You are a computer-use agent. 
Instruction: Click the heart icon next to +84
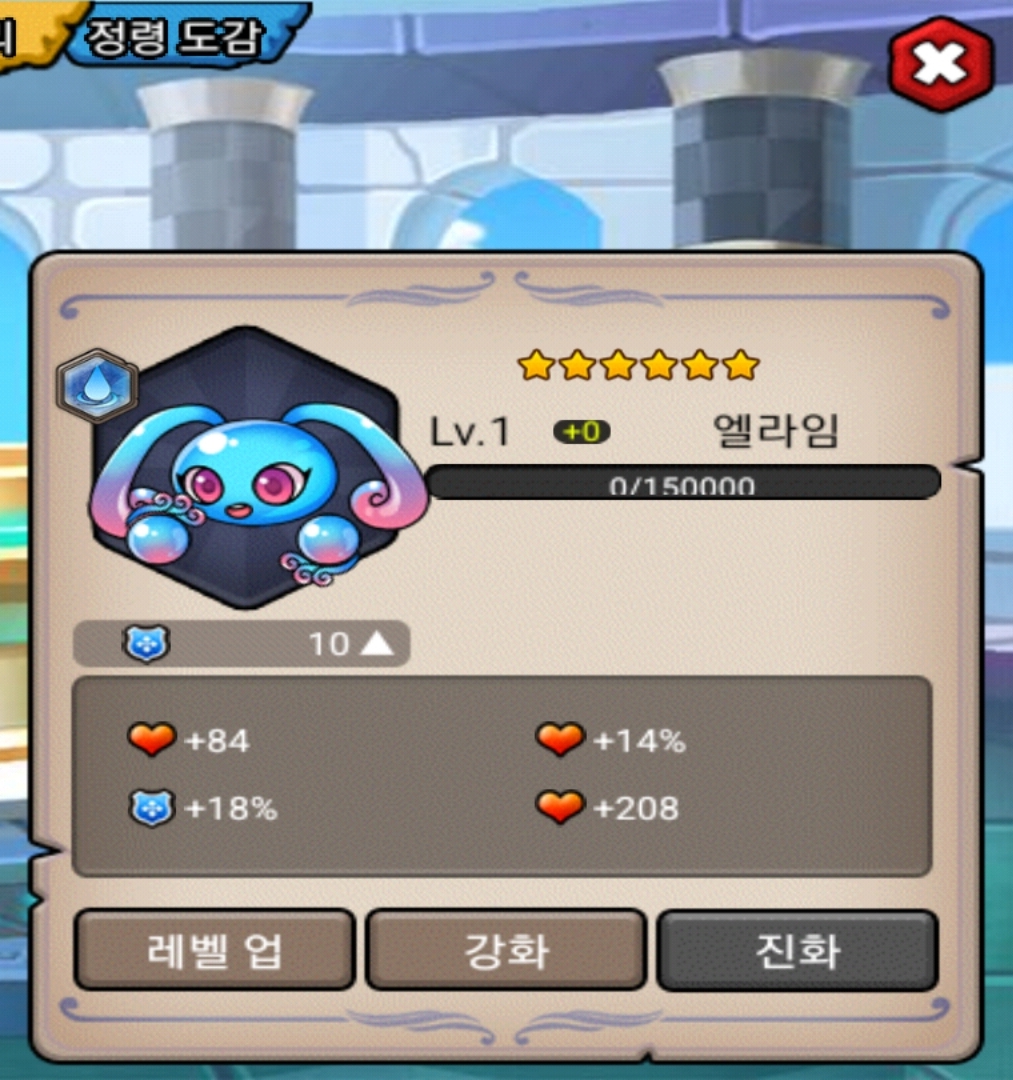(x=152, y=739)
